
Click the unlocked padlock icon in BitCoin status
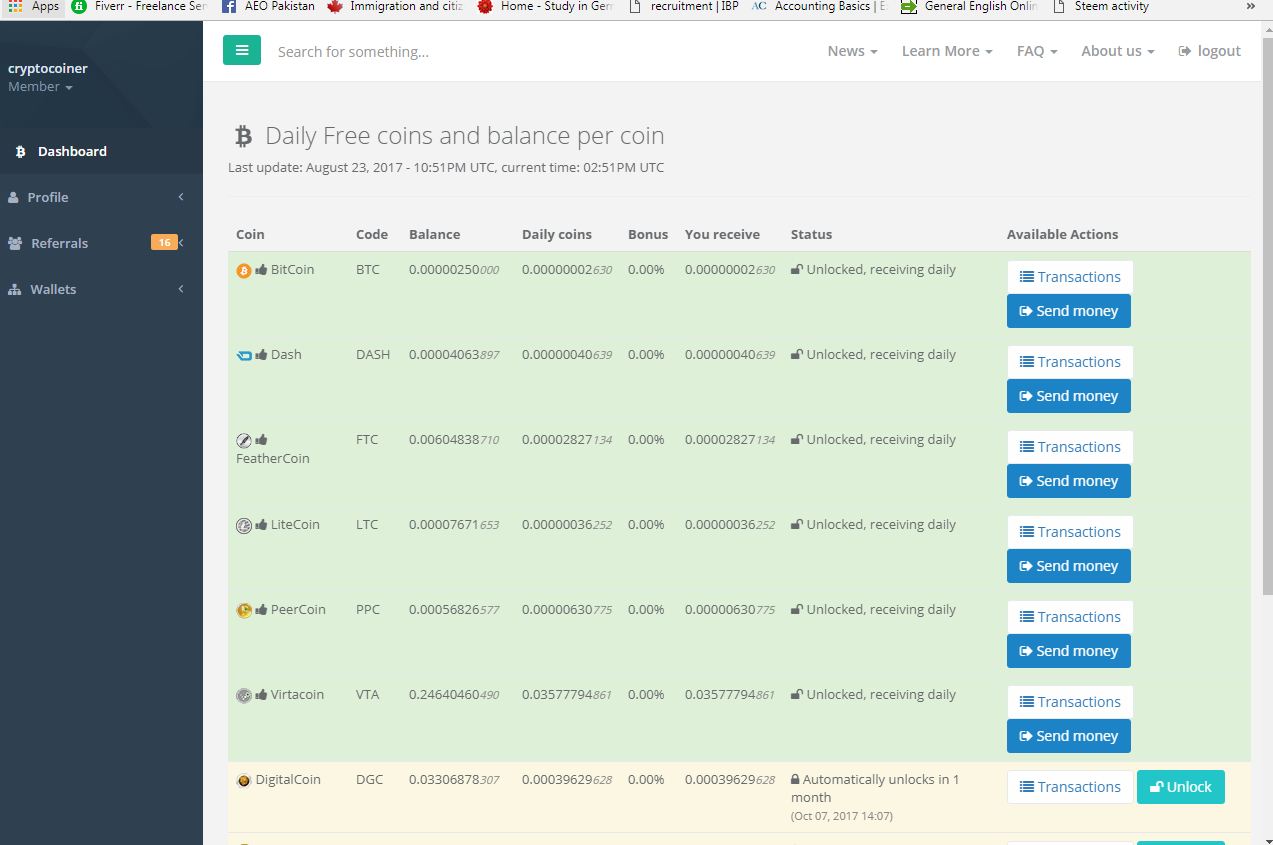pos(797,269)
